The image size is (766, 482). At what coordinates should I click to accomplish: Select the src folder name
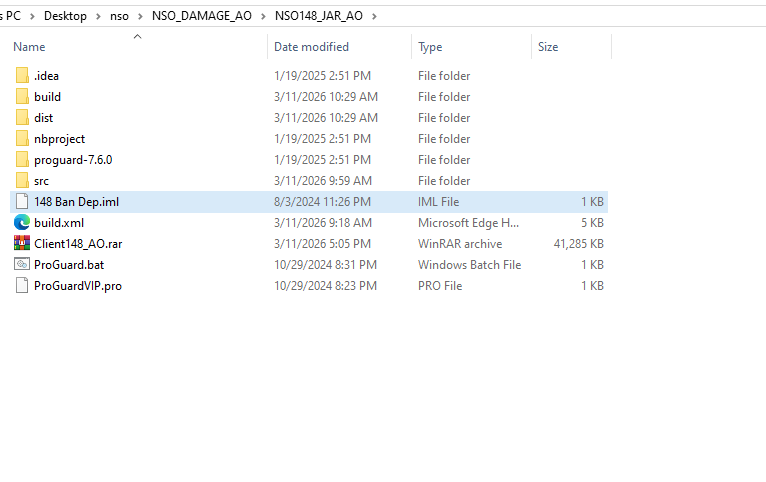coord(41,181)
